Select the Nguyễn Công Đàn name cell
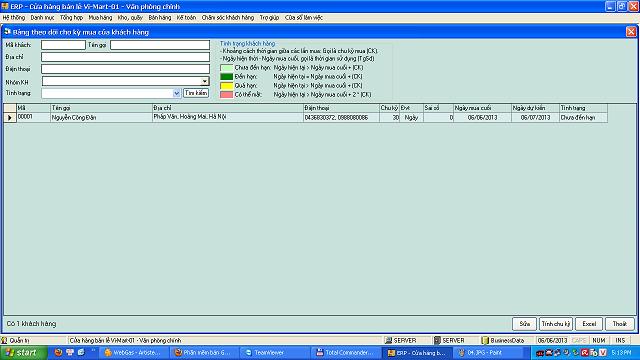The image size is (640, 360). point(101,117)
